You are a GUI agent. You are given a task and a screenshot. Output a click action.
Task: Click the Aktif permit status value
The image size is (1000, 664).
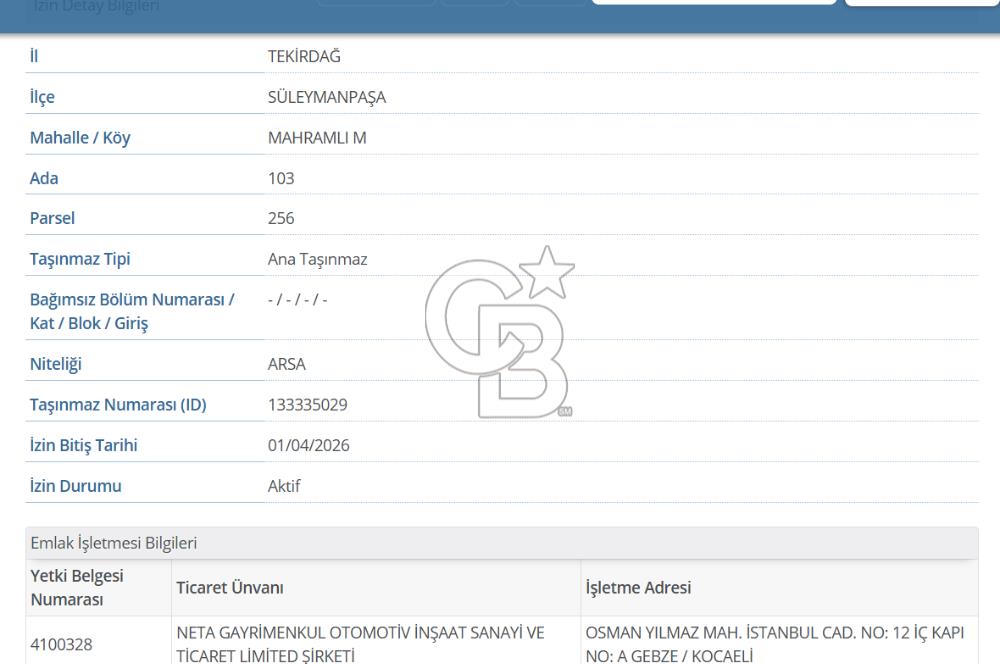click(x=285, y=485)
